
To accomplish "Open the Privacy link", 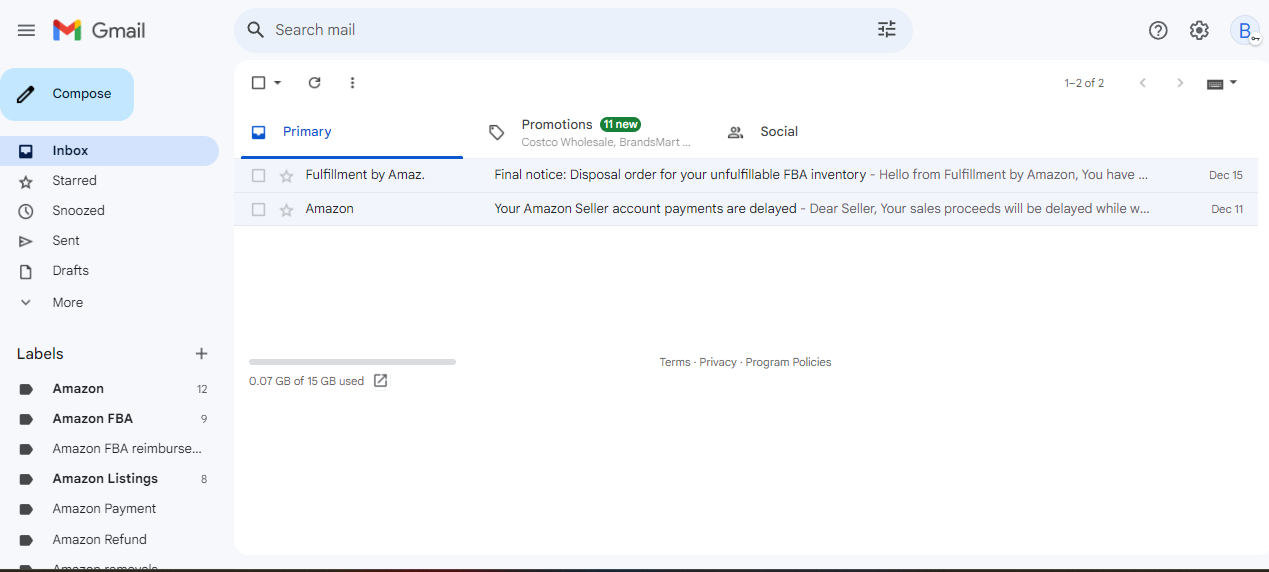I will coord(718,362).
